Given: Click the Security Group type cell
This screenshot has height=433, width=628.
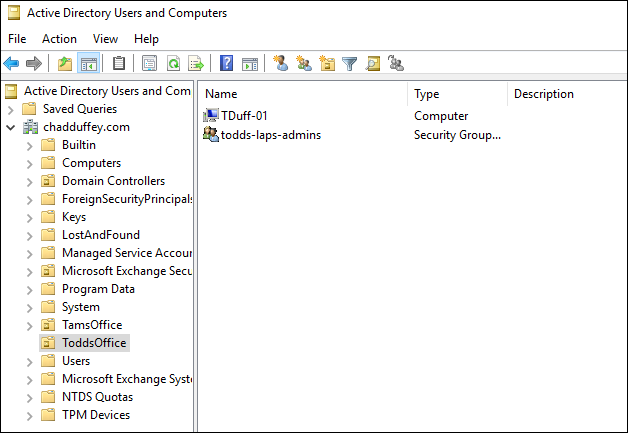Looking at the screenshot, I should (x=457, y=135).
